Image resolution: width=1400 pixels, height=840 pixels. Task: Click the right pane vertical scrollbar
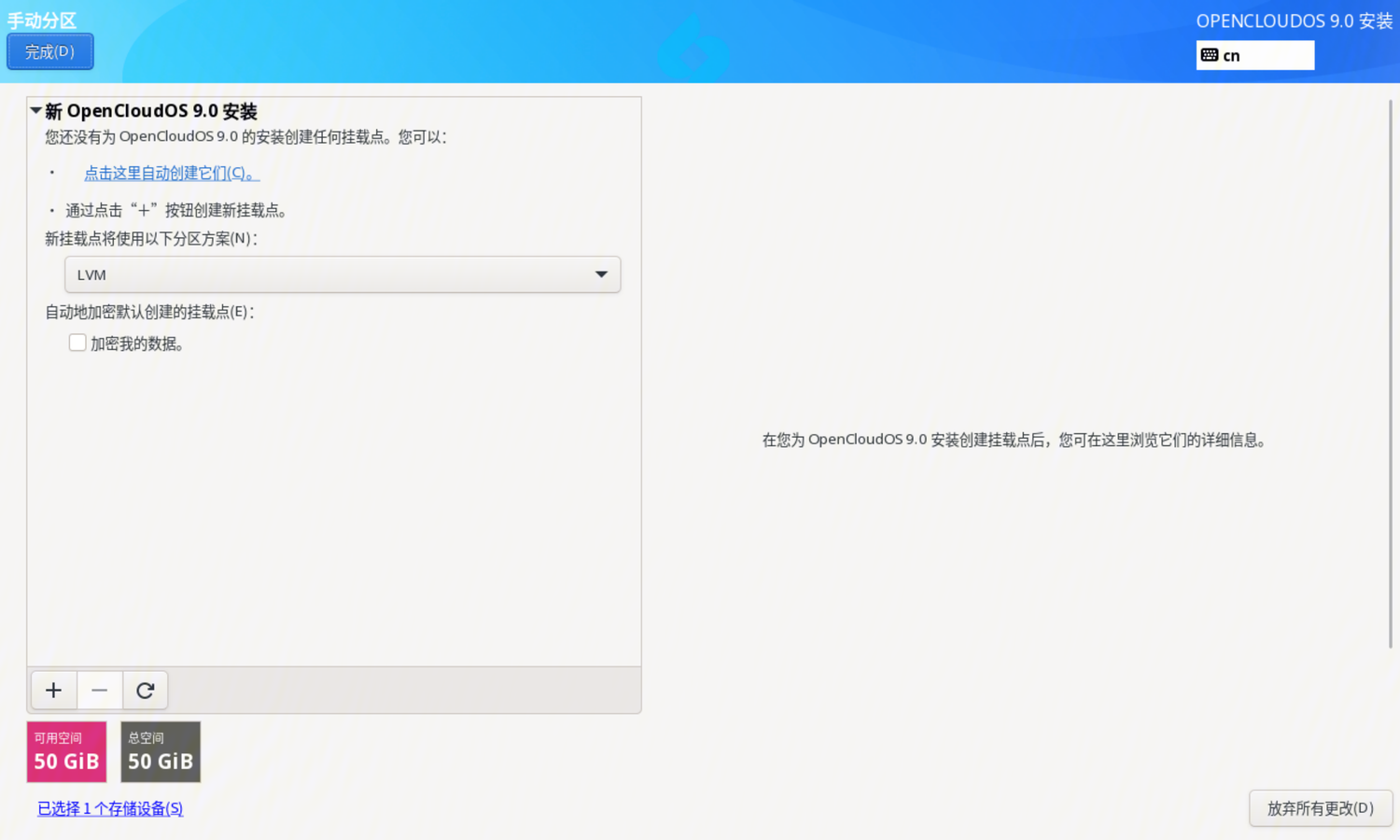coord(1391,373)
